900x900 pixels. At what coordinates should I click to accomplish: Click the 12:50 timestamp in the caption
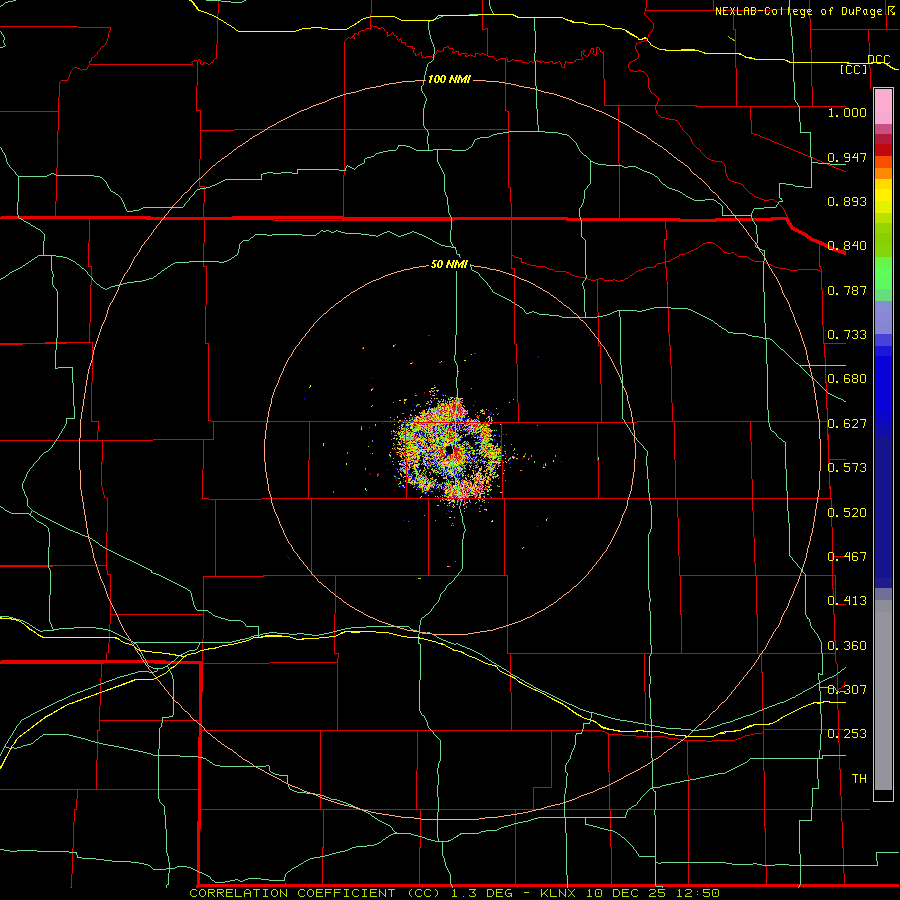pos(698,893)
